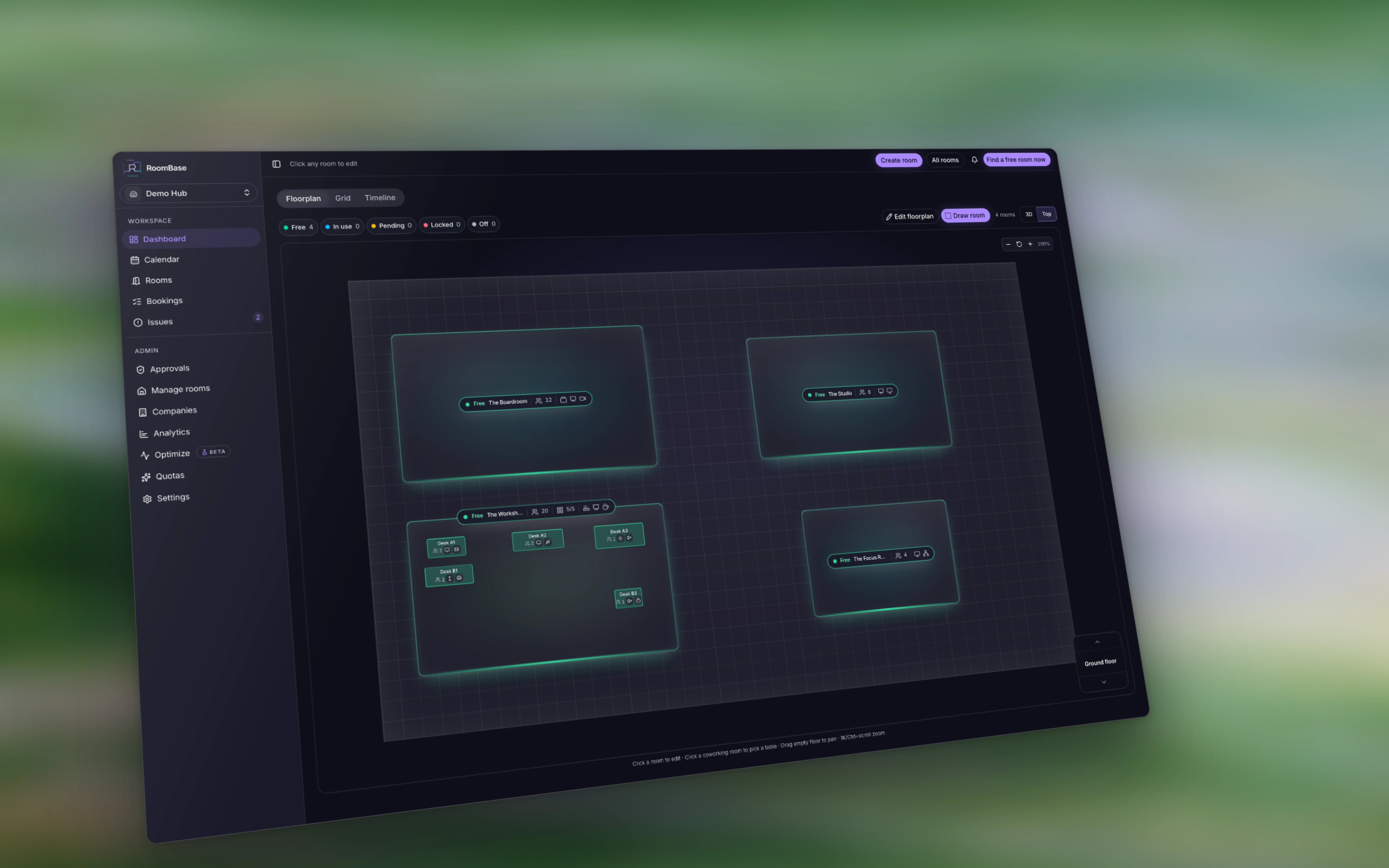Click the video camera icon on The Boardroom
This screenshot has width=1389, height=868.
coord(583,398)
